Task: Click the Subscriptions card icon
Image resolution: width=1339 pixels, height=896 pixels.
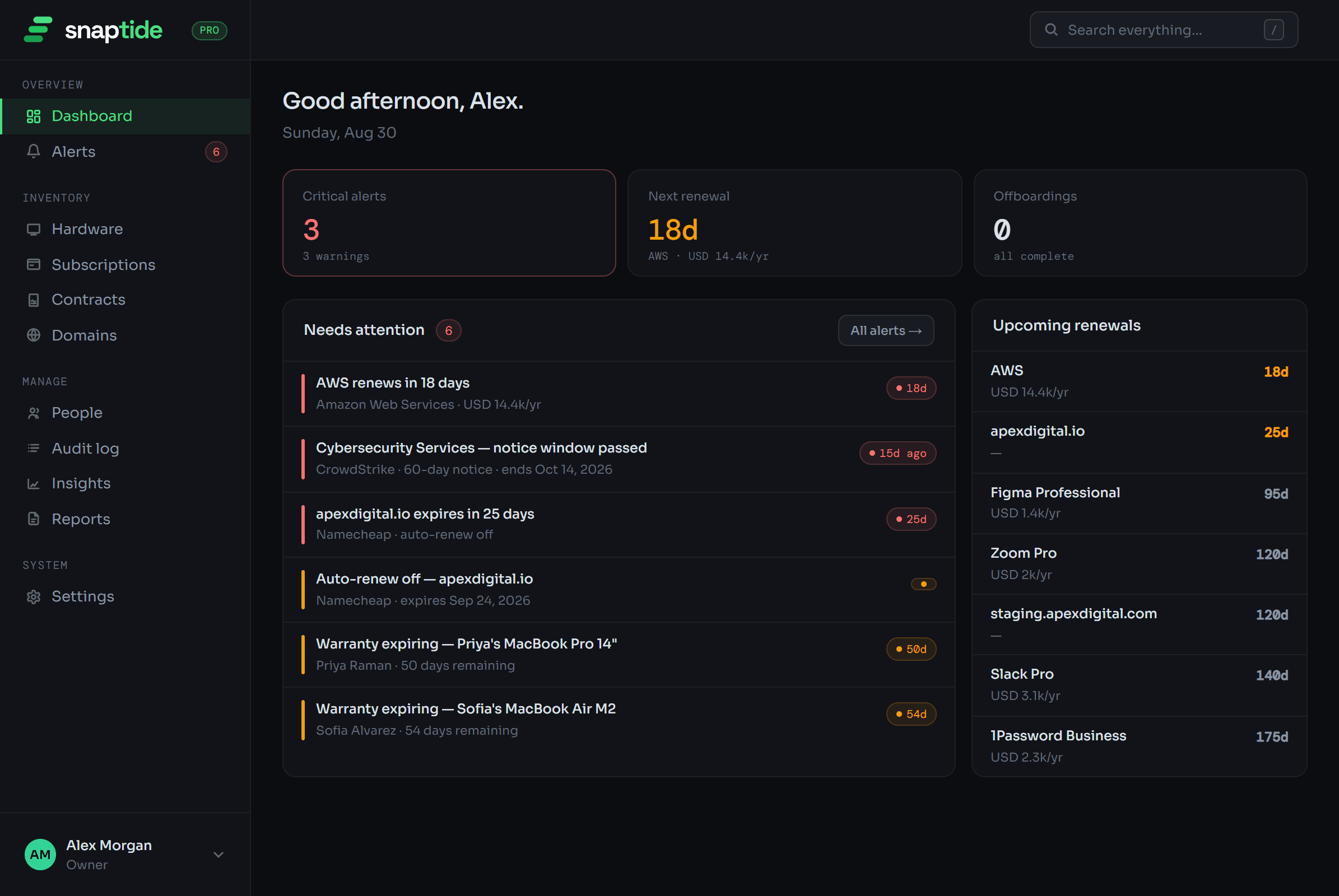Action: tap(34, 264)
